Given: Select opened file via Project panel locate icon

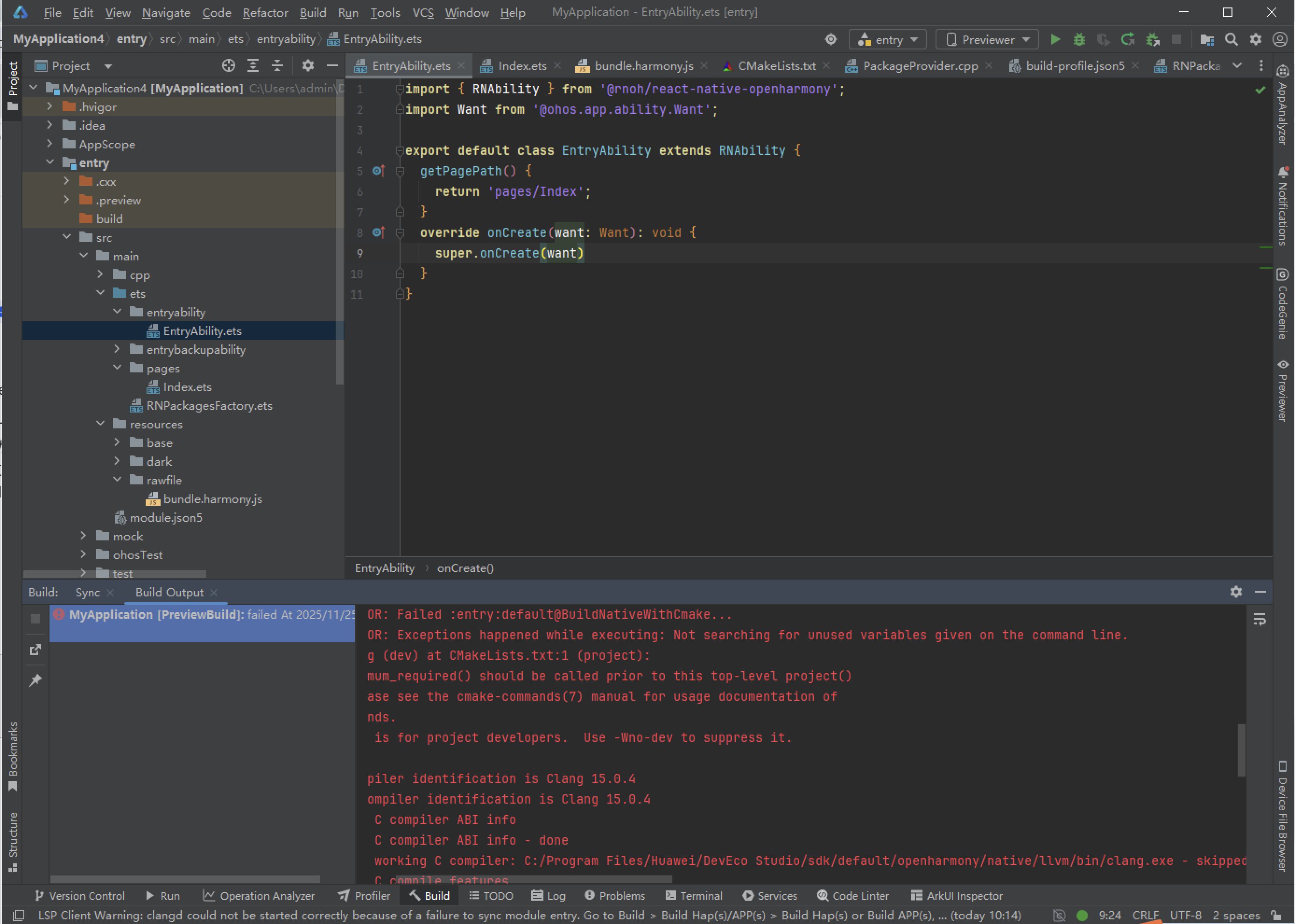Looking at the screenshot, I should click(x=229, y=65).
